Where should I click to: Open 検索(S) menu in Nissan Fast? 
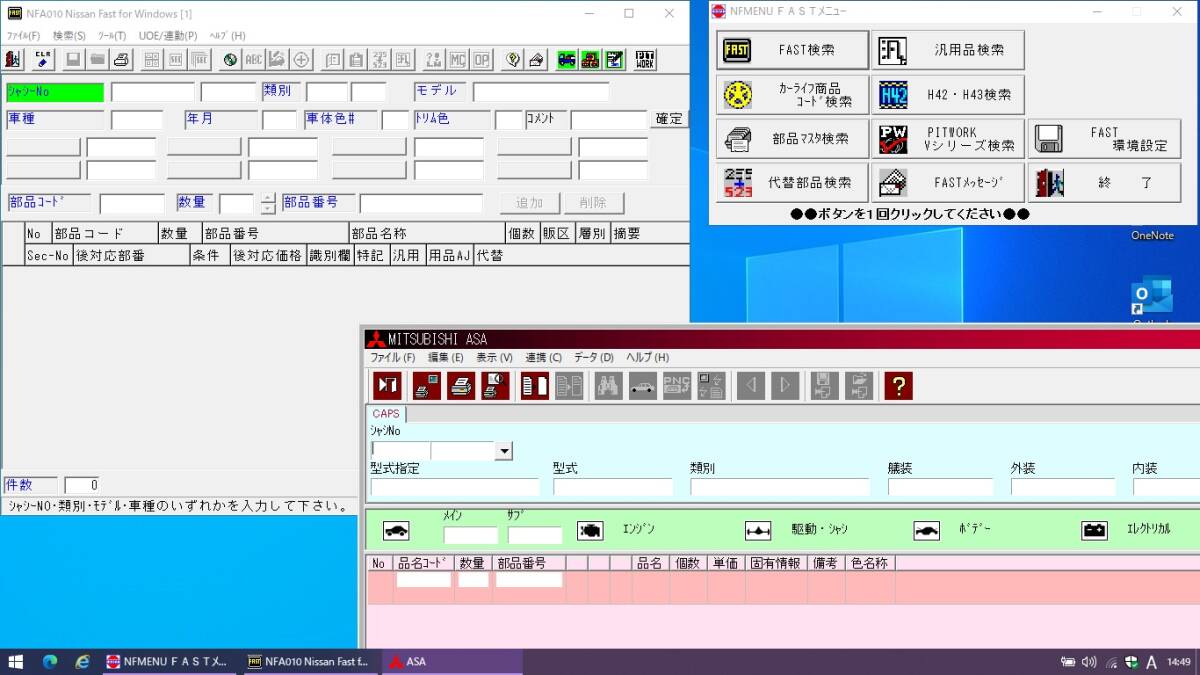(69, 36)
